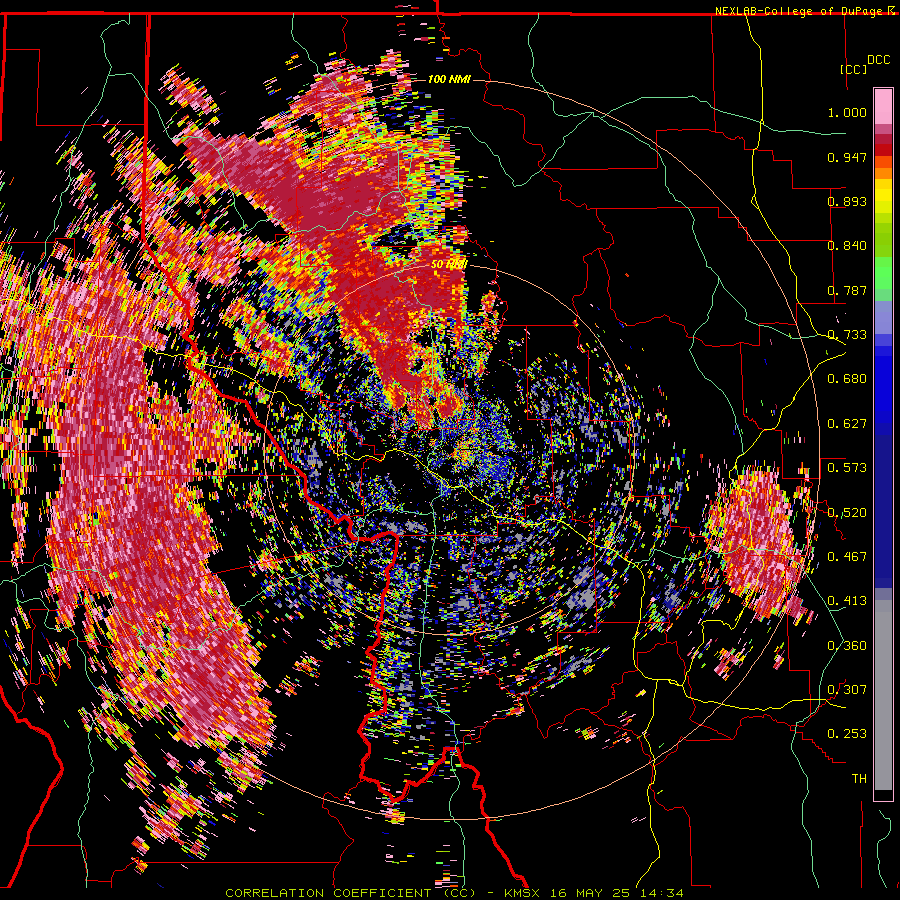Pick the gray bottom color bar segment
The image size is (900, 900).
click(883, 695)
